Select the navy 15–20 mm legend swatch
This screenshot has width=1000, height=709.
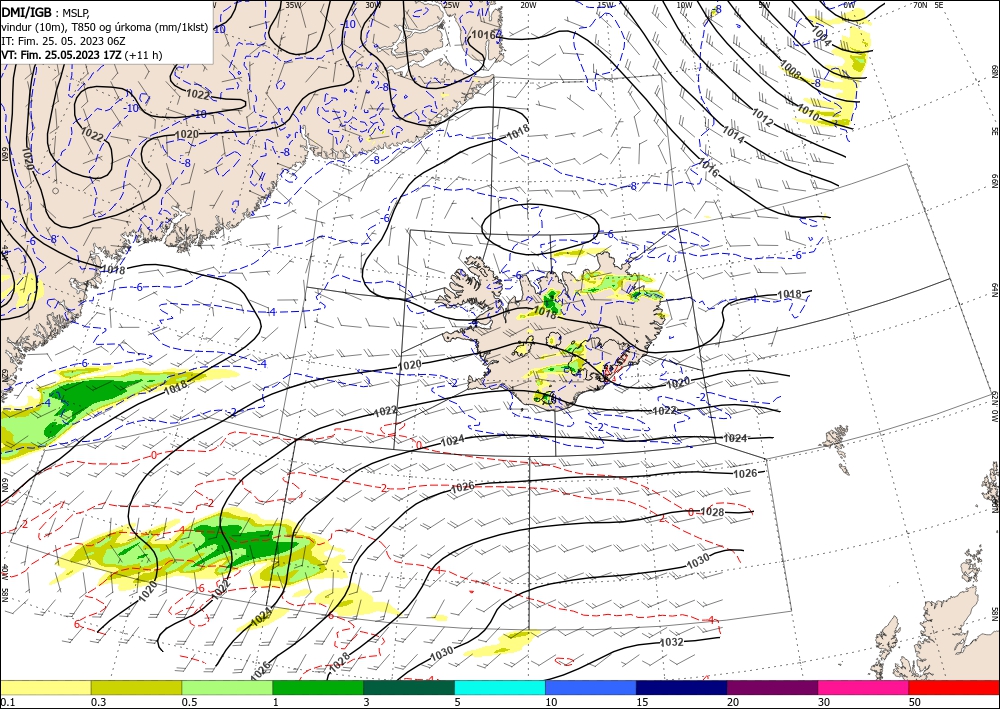[x=682, y=687]
